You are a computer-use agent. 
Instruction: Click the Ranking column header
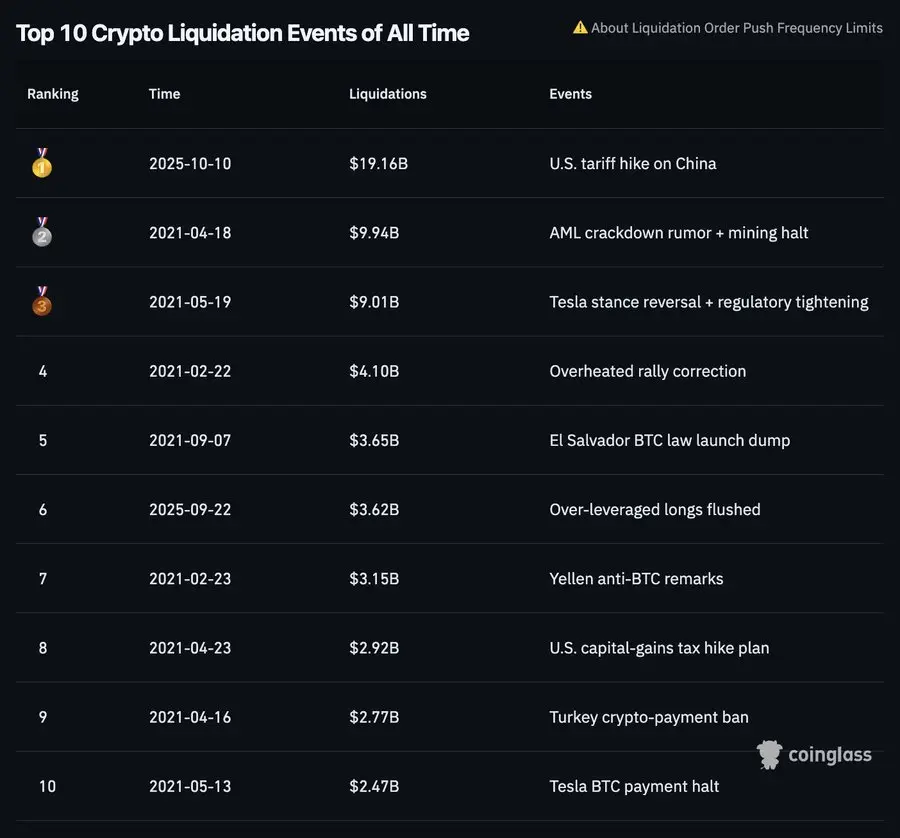[53, 94]
